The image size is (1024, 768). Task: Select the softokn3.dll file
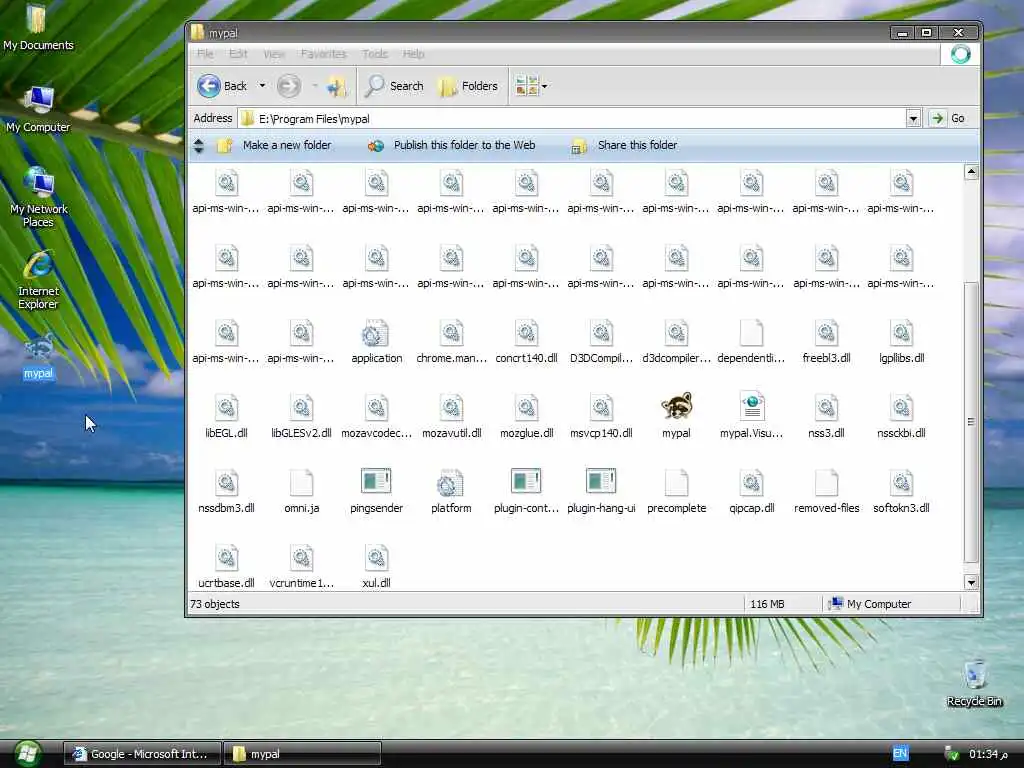pos(901,490)
